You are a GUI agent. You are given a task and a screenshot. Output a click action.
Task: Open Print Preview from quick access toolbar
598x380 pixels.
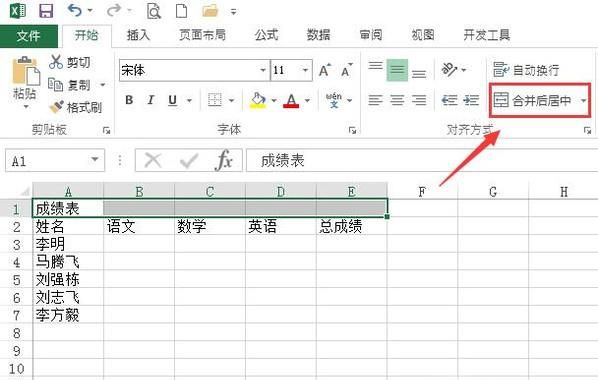[x=154, y=11]
